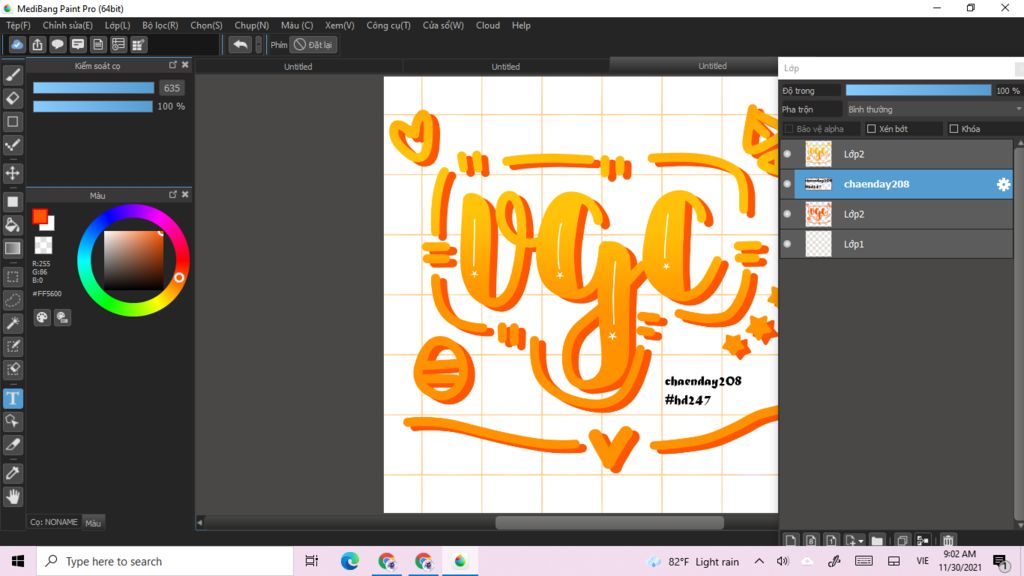
Task: Open the Bộ lọc(R) menu
Action: [160, 25]
